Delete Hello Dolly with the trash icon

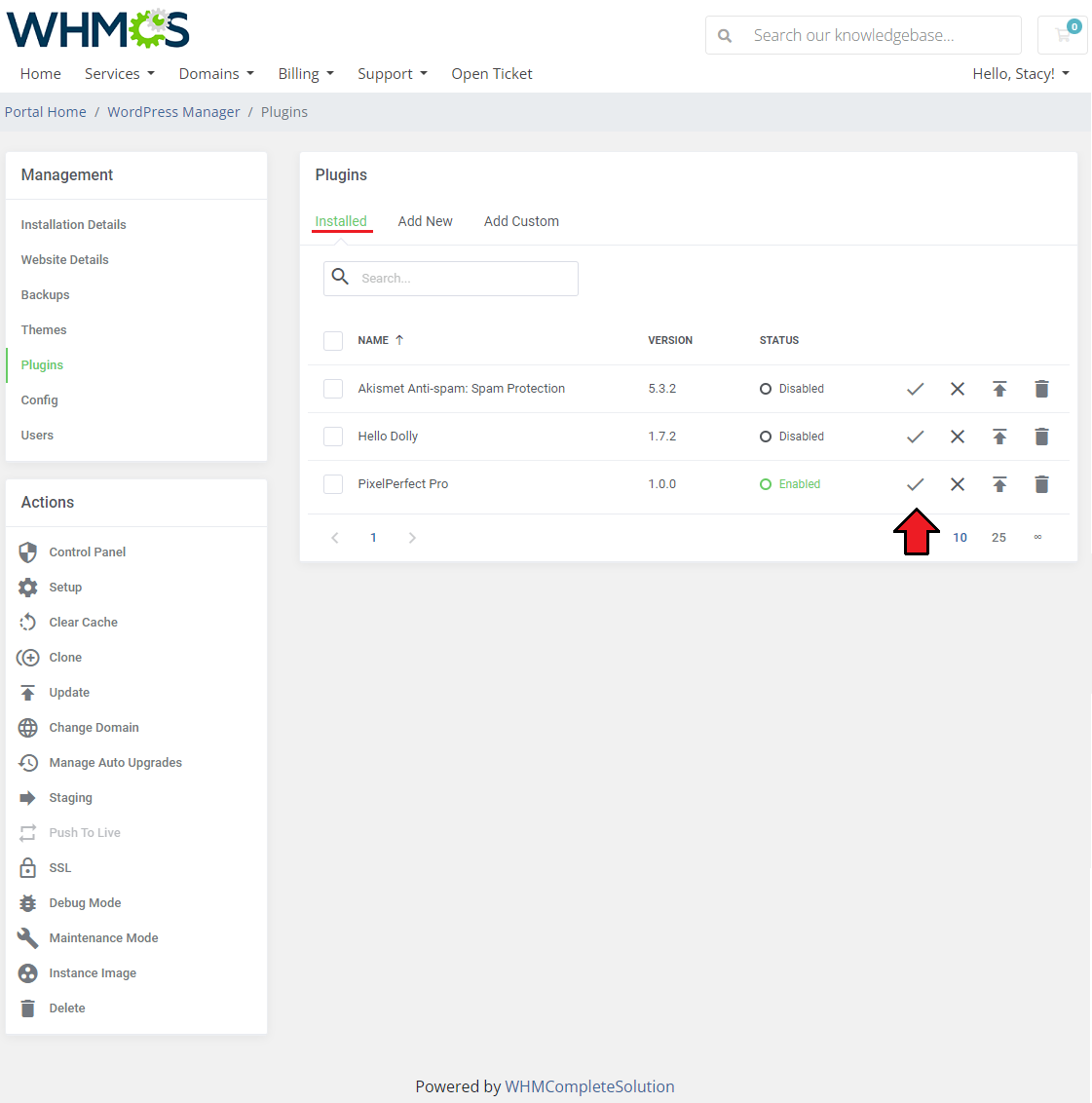pos(1041,437)
